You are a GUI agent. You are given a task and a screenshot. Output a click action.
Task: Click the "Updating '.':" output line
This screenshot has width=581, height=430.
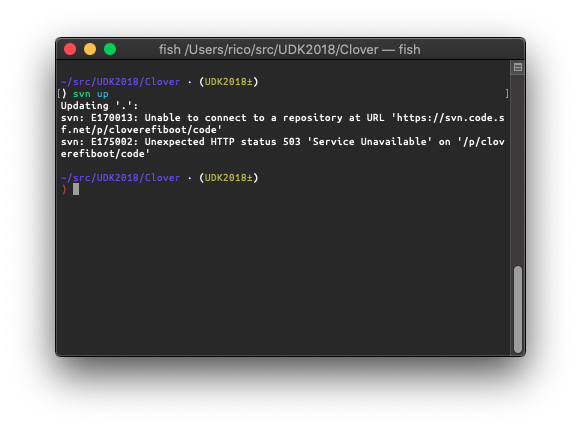[99, 106]
